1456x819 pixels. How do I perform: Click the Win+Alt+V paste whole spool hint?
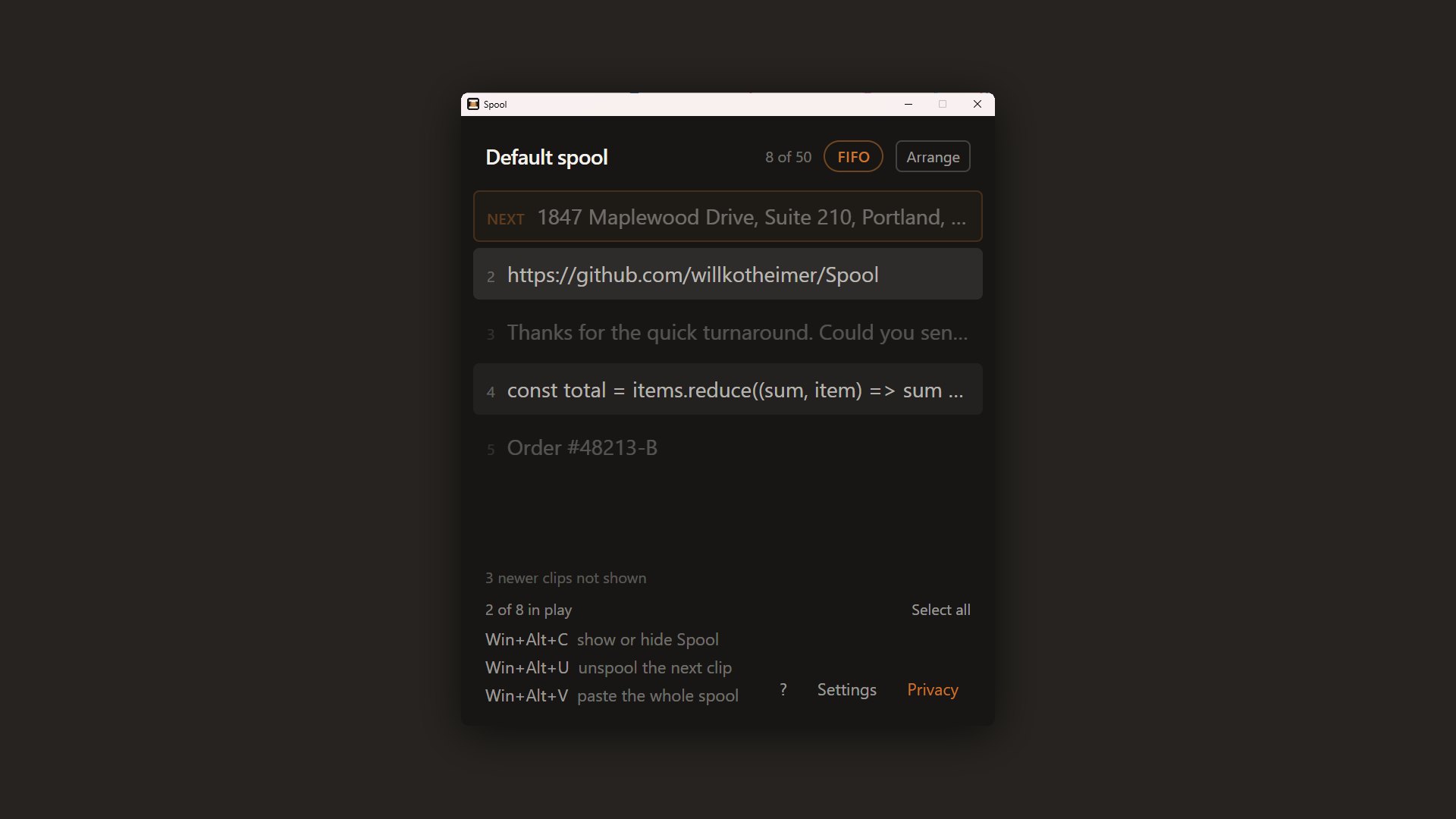(x=612, y=695)
